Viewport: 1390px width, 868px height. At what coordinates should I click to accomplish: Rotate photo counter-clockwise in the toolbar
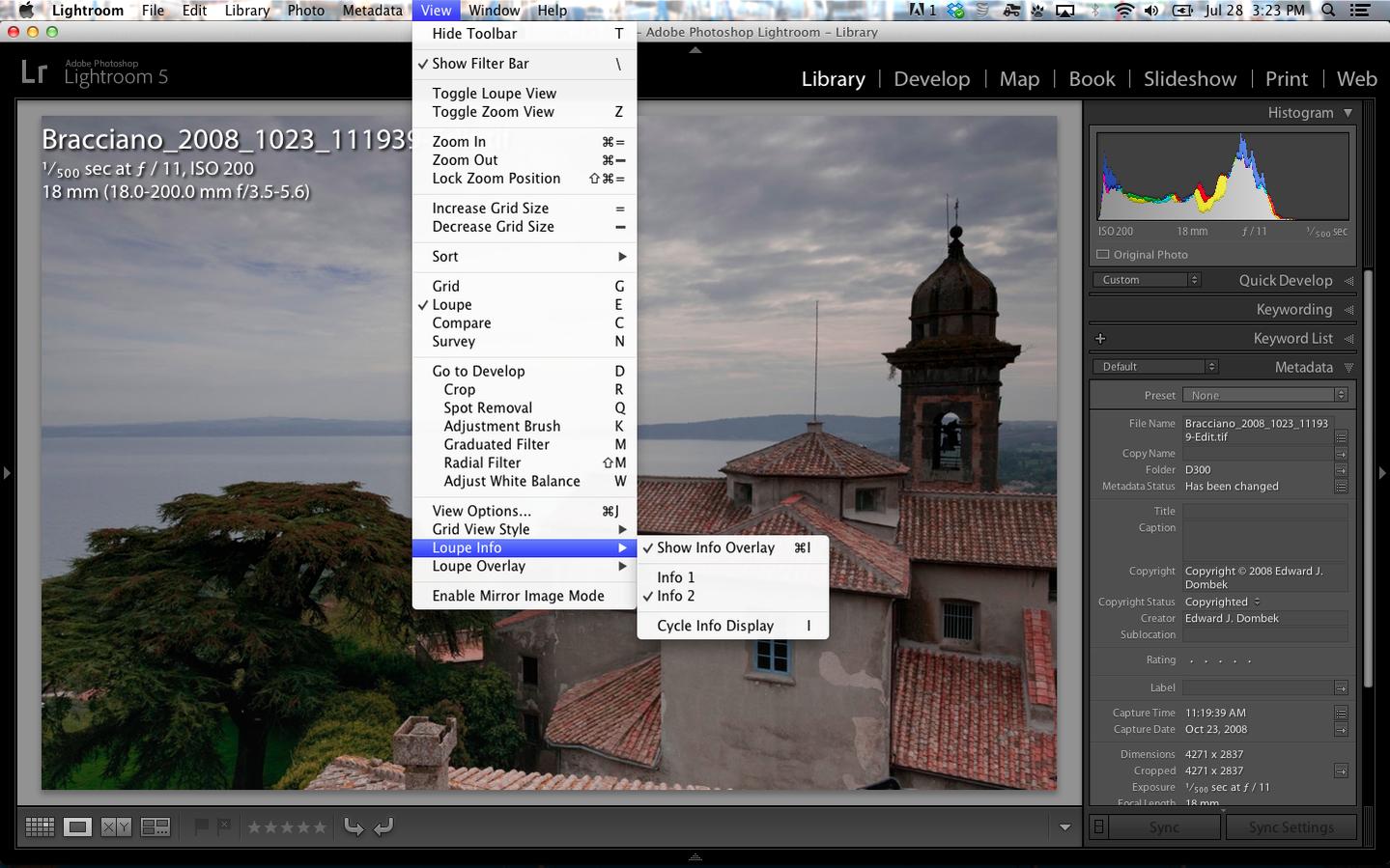point(354,826)
